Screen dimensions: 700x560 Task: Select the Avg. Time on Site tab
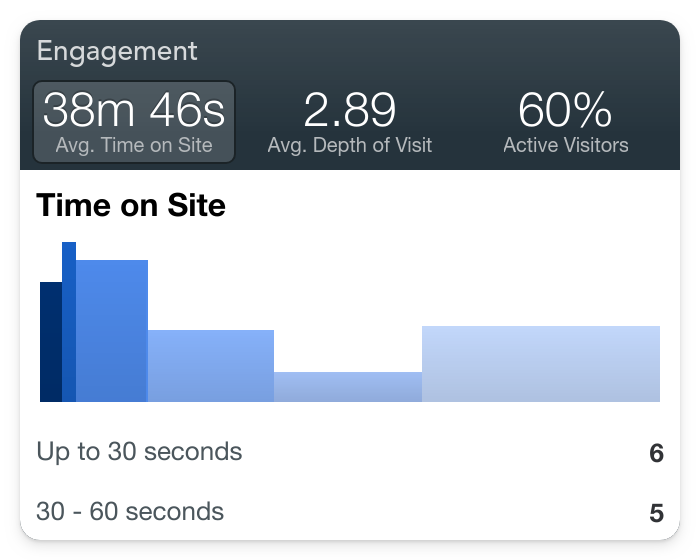tap(134, 122)
